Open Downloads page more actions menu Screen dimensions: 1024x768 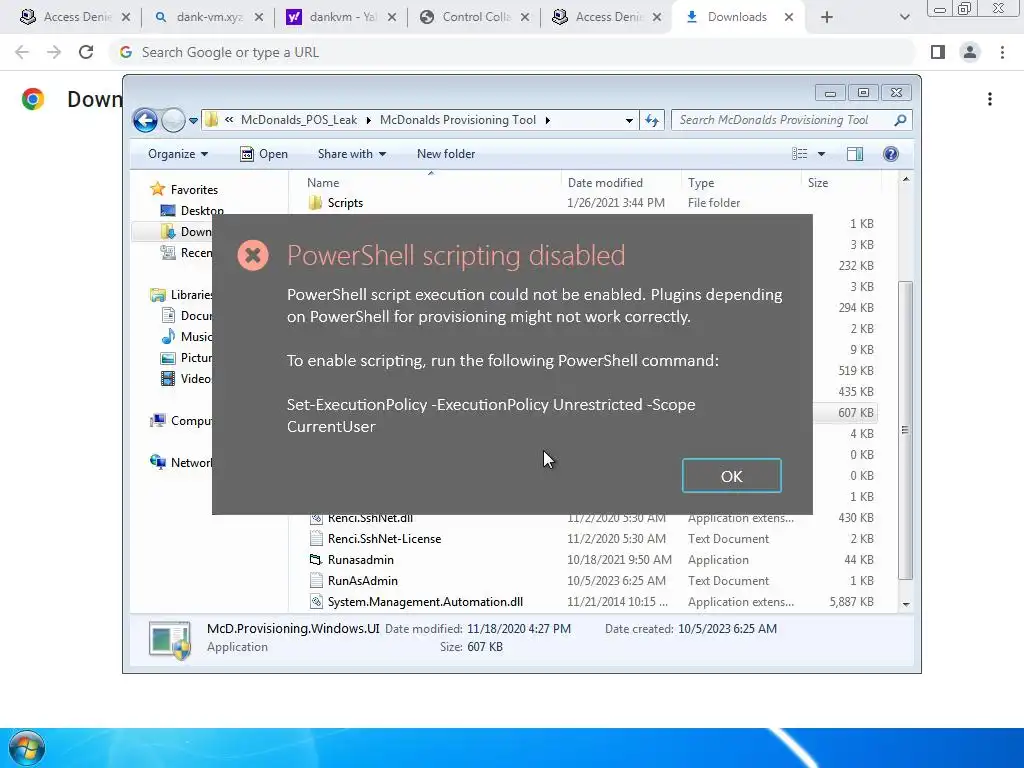pyautogui.click(x=990, y=99)
